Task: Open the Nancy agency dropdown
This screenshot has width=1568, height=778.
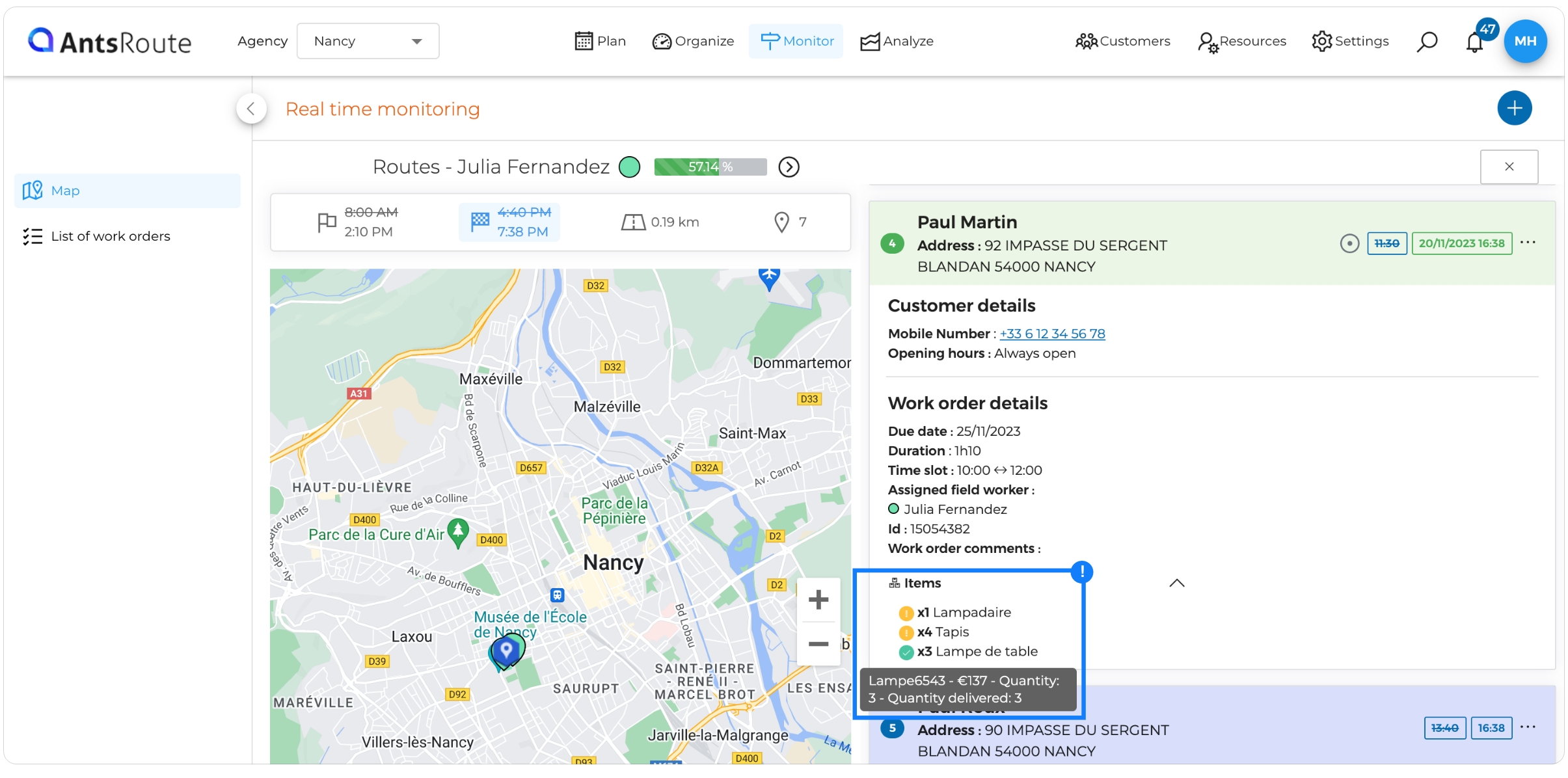Action: [x=368, y=41]
